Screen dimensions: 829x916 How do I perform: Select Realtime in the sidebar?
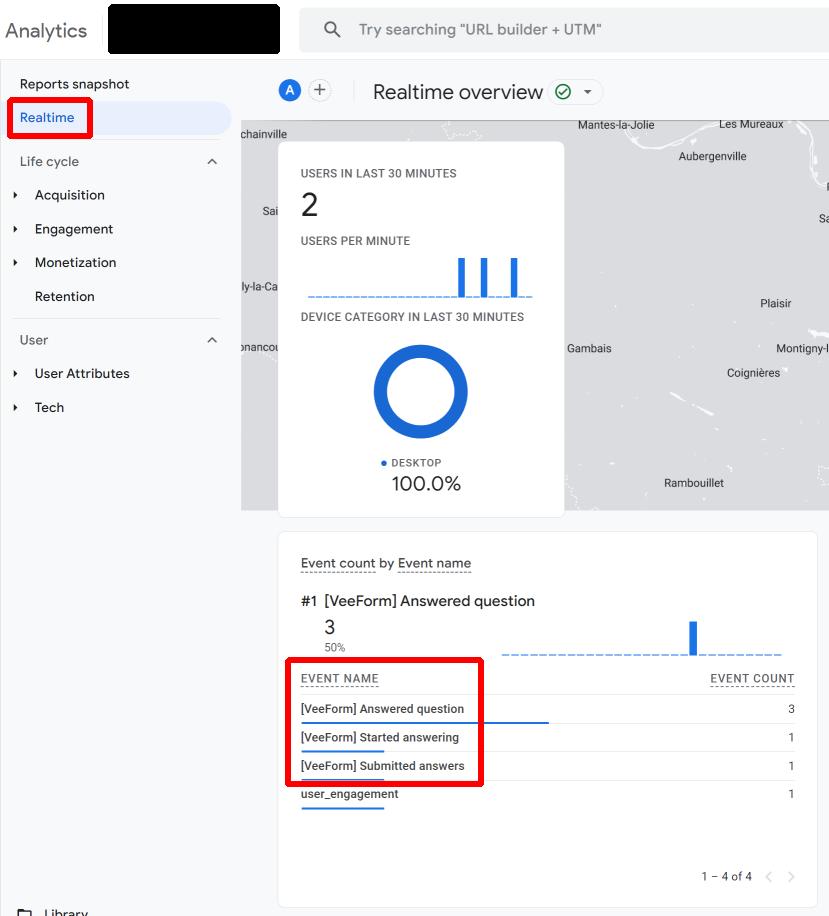[x=47, y=117]
